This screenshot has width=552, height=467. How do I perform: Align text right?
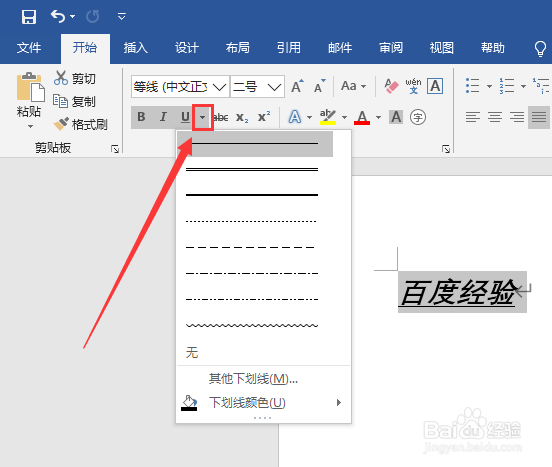point(517,117)
